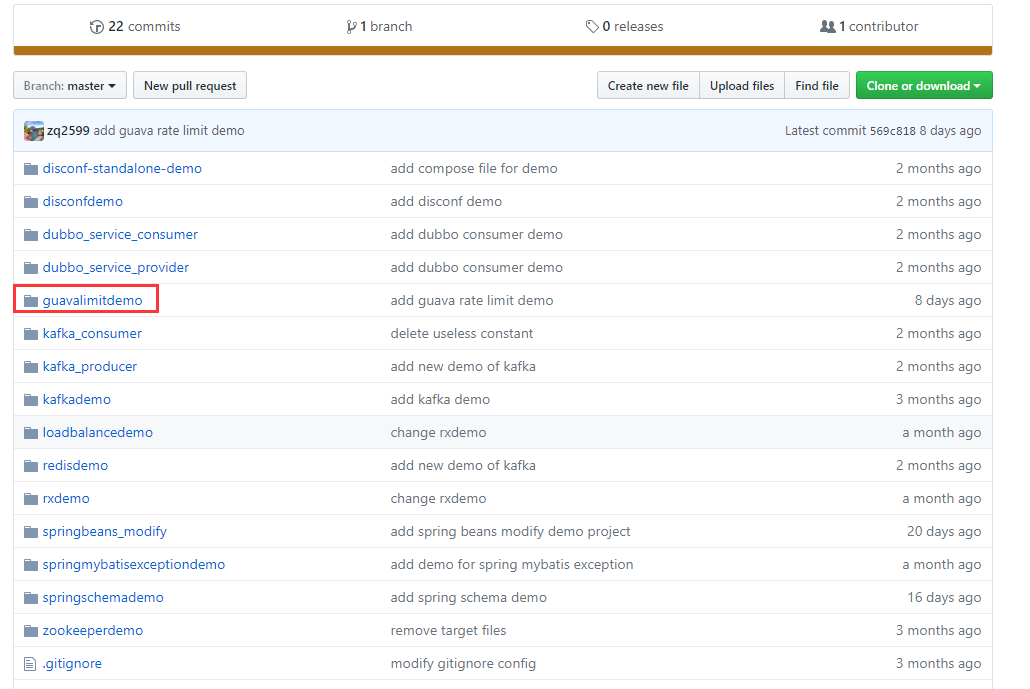Click the contributors people icon
This screenshot has height=689, width=1030.
827,27
